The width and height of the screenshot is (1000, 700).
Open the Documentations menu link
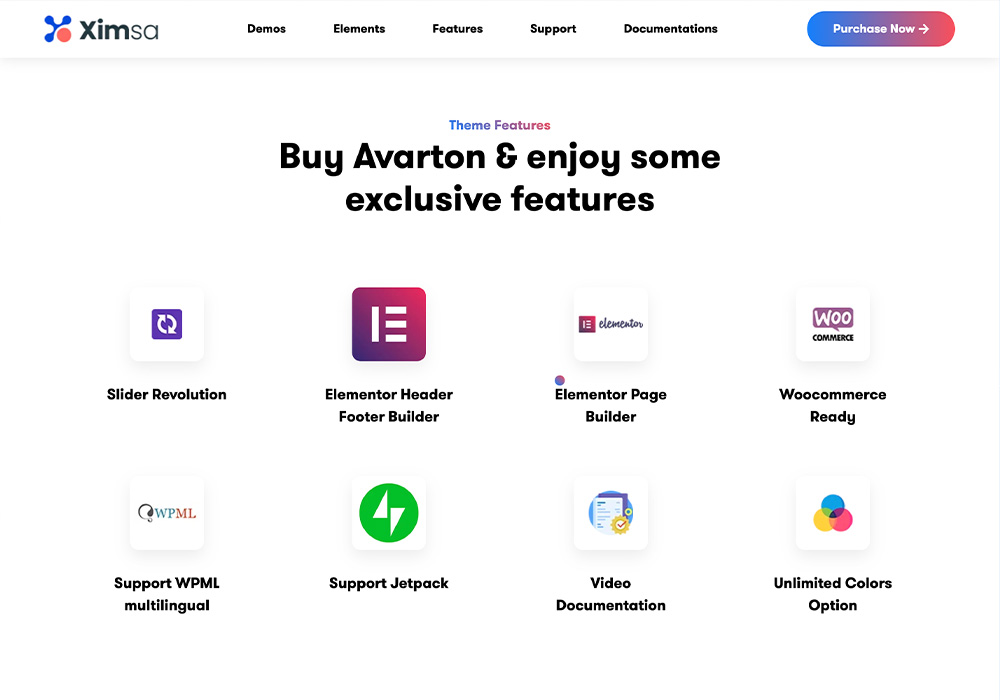(670, 29)
